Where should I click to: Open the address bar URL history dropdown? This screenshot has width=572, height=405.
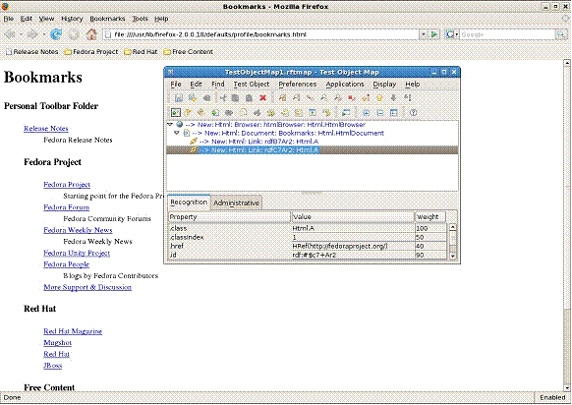click(x=424, y=34)
